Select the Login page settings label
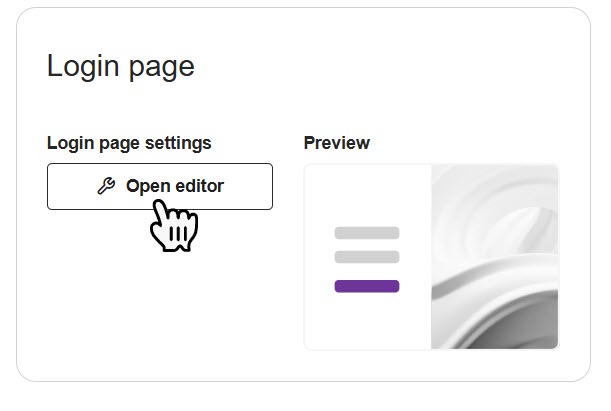The width and height of the screenshot is (611, 411). pyautogui.click(x=129, y=143)
